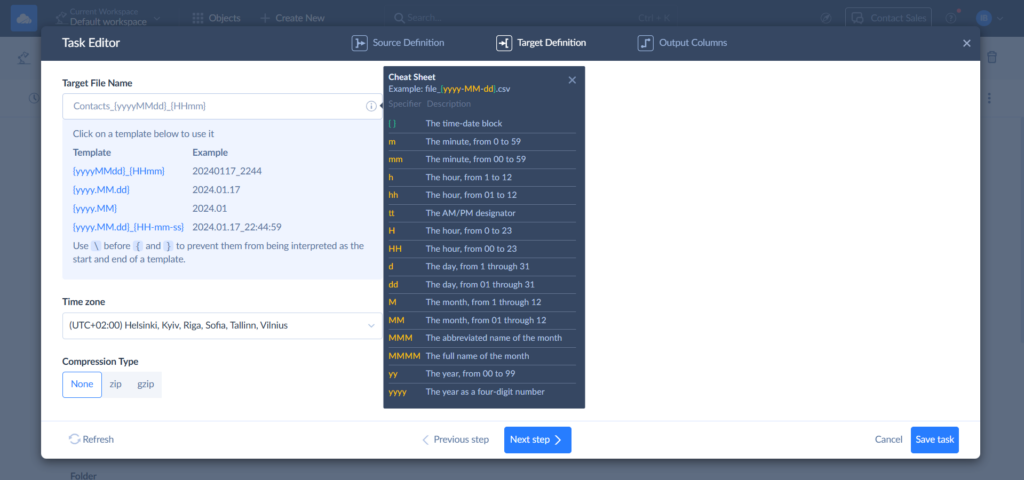1024x480 pixels.
Task: Use the {yyyy.MM} template
Action: 95,208
